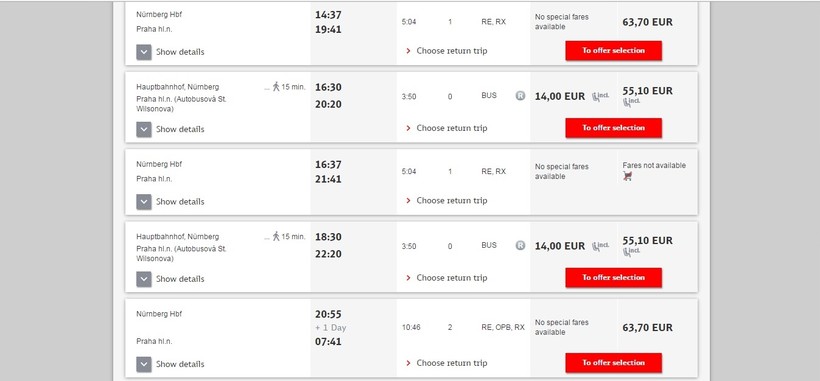The width and height of the screenshot is (820, 381).
Task: Expand Show details for 14:37 departure
Action: pyautogui.click(x=170, y=52)
